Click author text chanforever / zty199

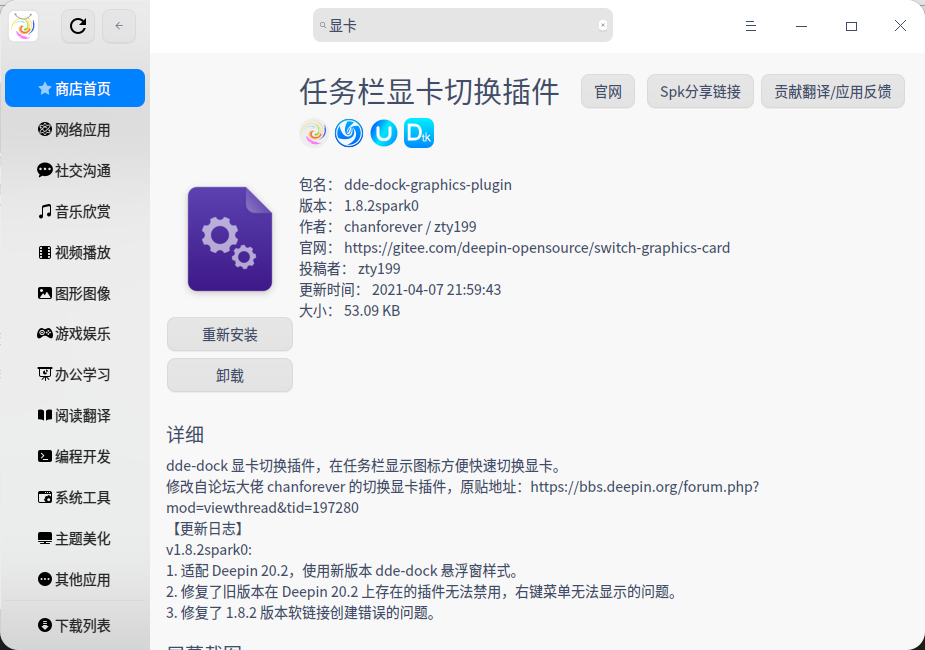410,226
